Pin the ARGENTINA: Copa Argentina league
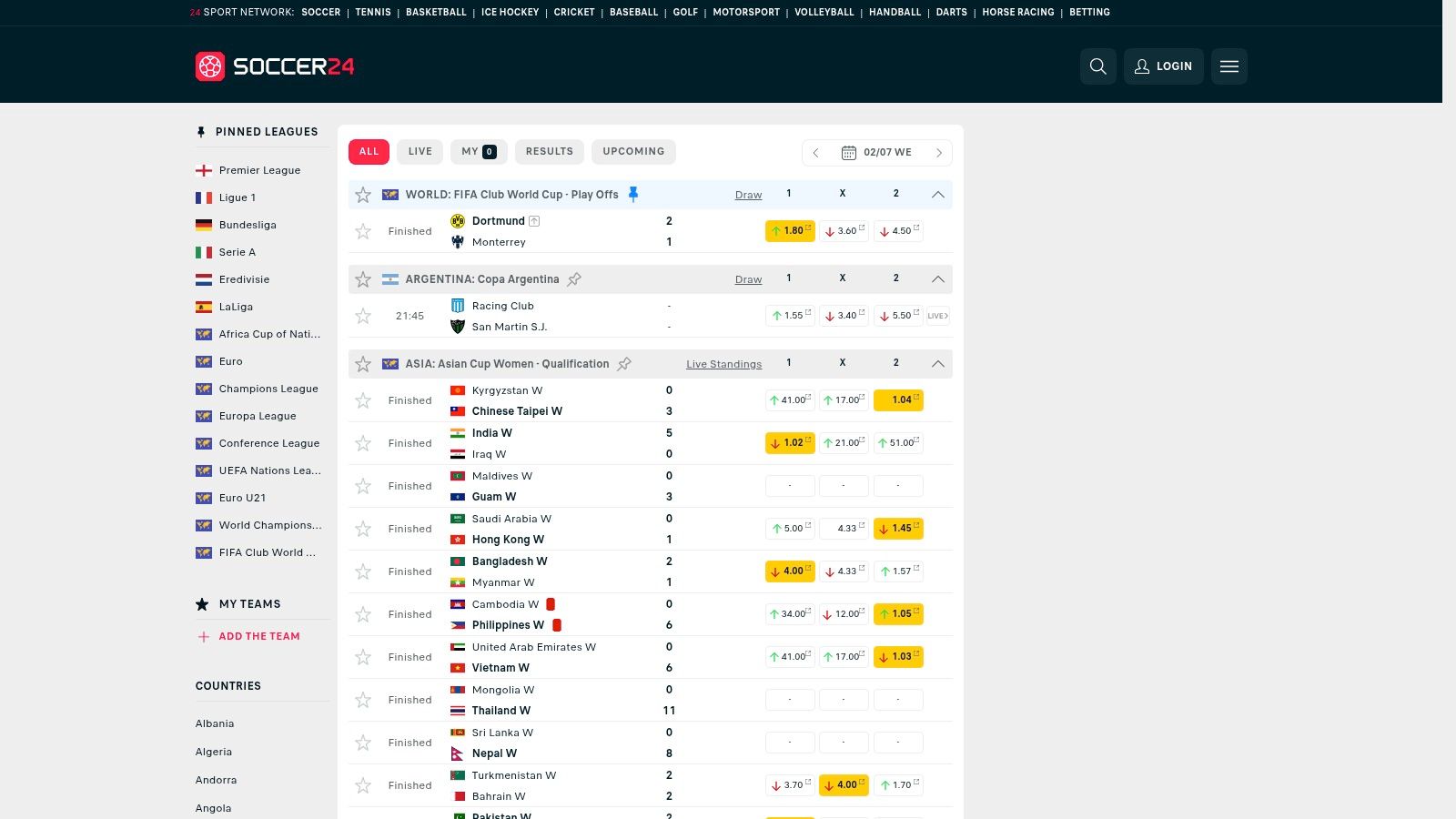 (x=575, y=279)
